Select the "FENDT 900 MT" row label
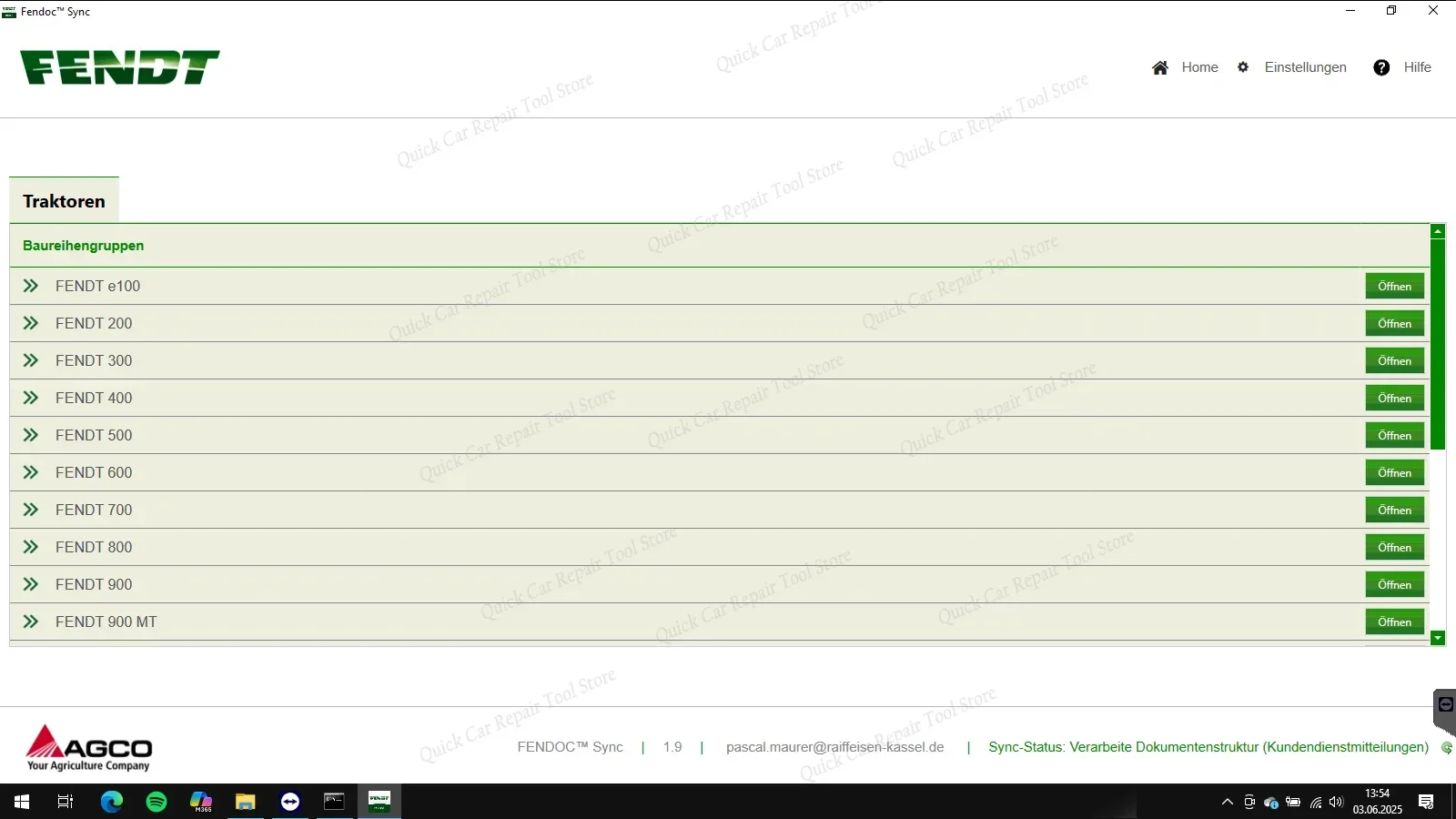The height and width of the screenshot is (819, 1456). [x=106, y=622]
